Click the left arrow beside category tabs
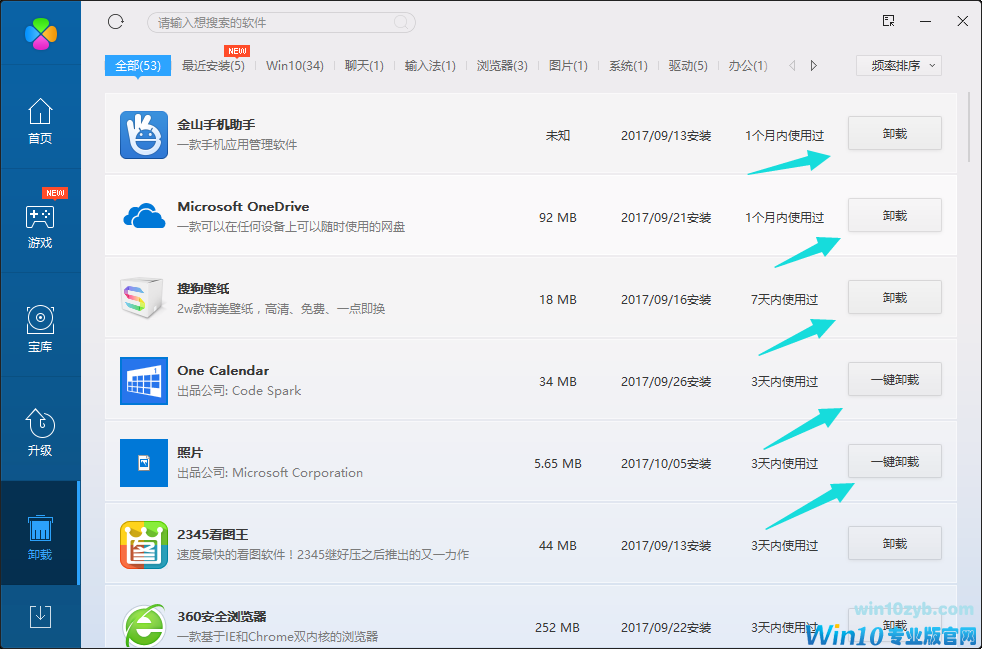 click(x=791, y=64)
